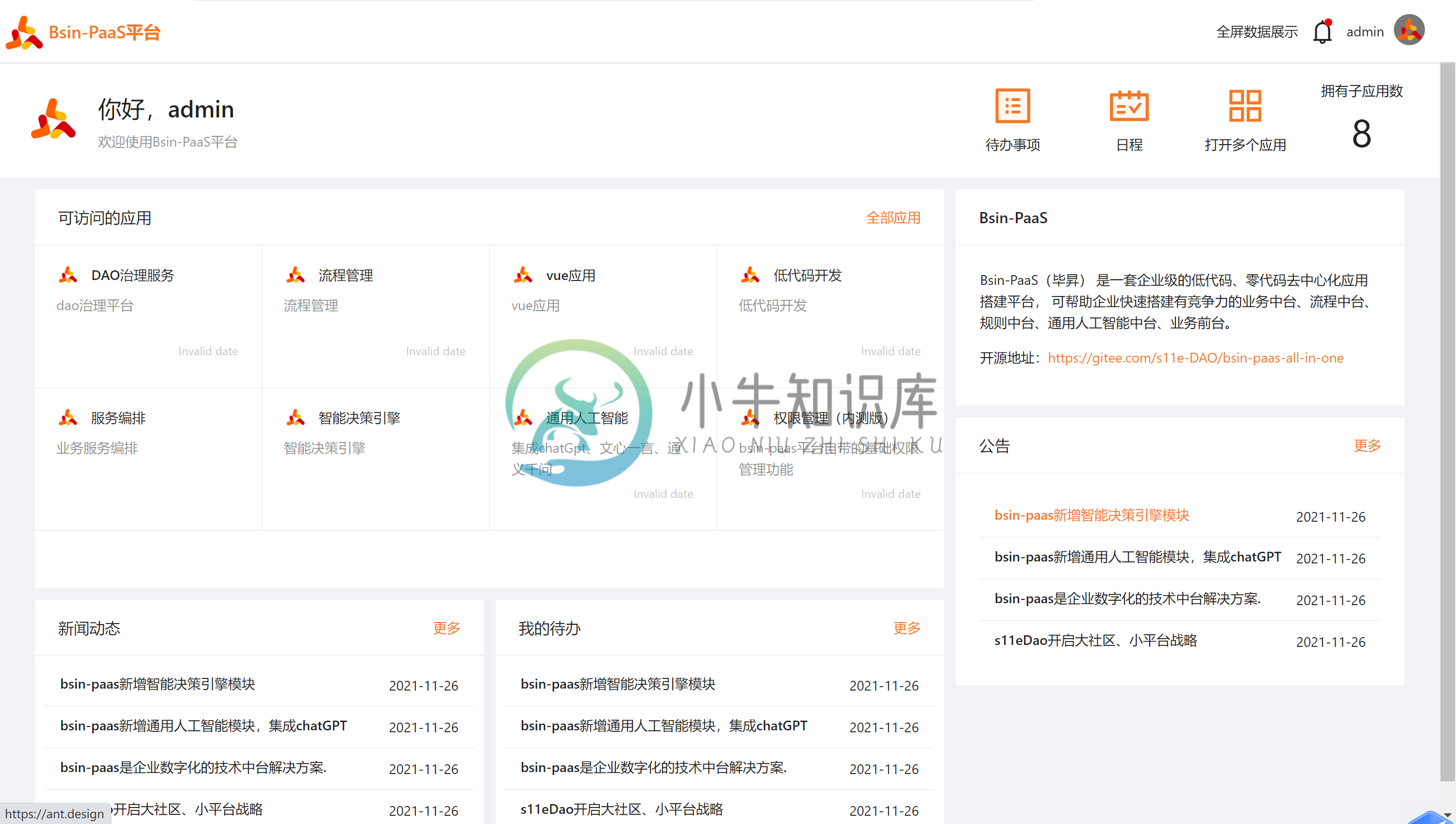The image size is (1456, 824).
Task: Click the DAO治理服务 app icon
Action: pyautogui.click(x=68, y=275)
